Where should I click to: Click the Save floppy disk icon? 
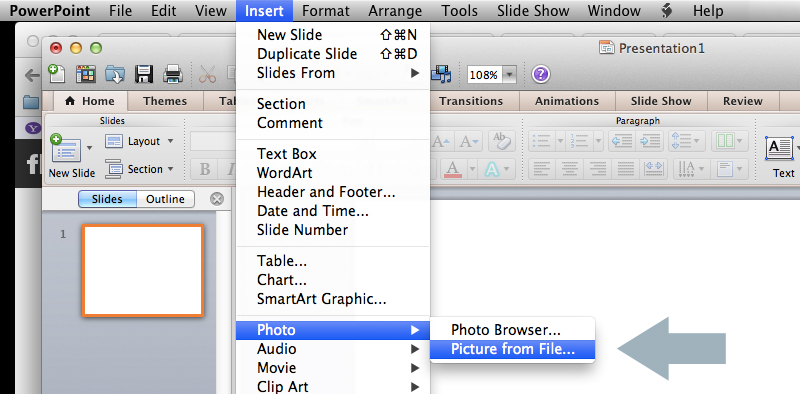tap(144, 75)
